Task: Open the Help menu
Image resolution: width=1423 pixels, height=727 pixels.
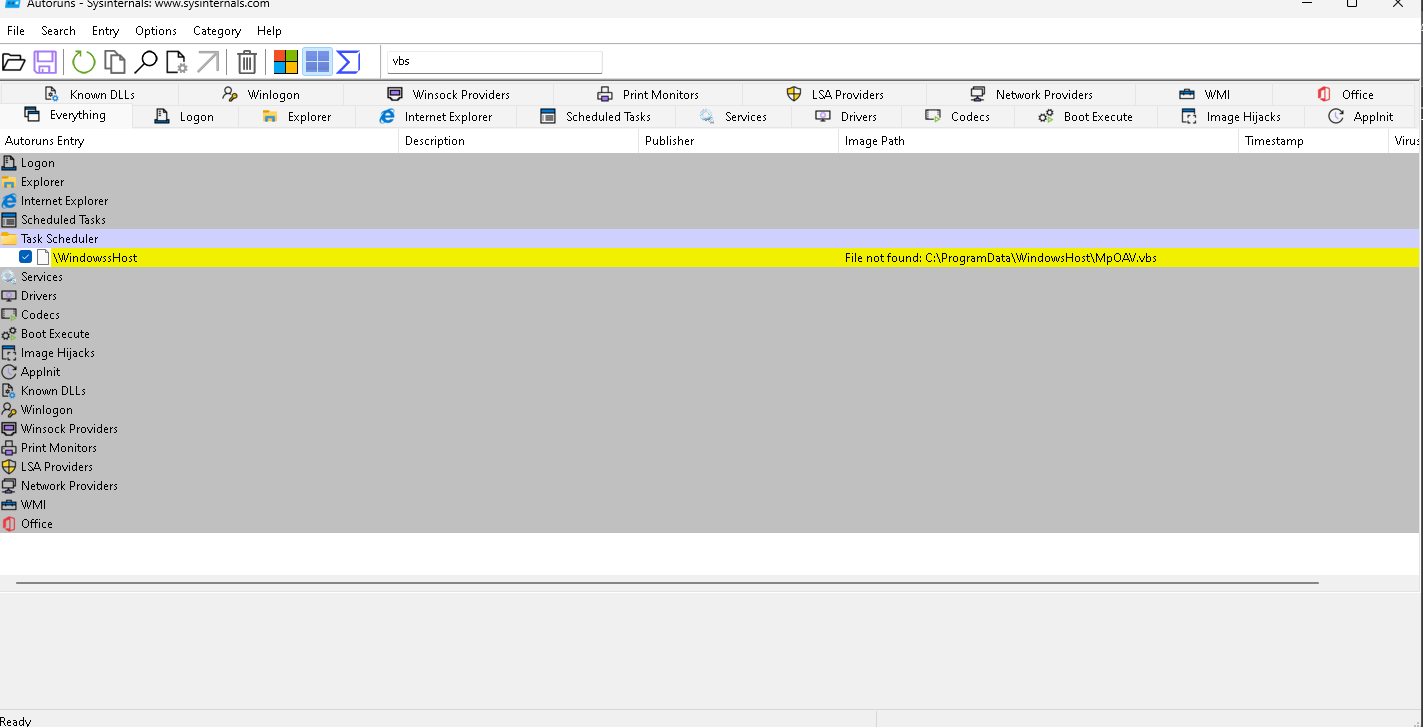Action: (269, 31)
